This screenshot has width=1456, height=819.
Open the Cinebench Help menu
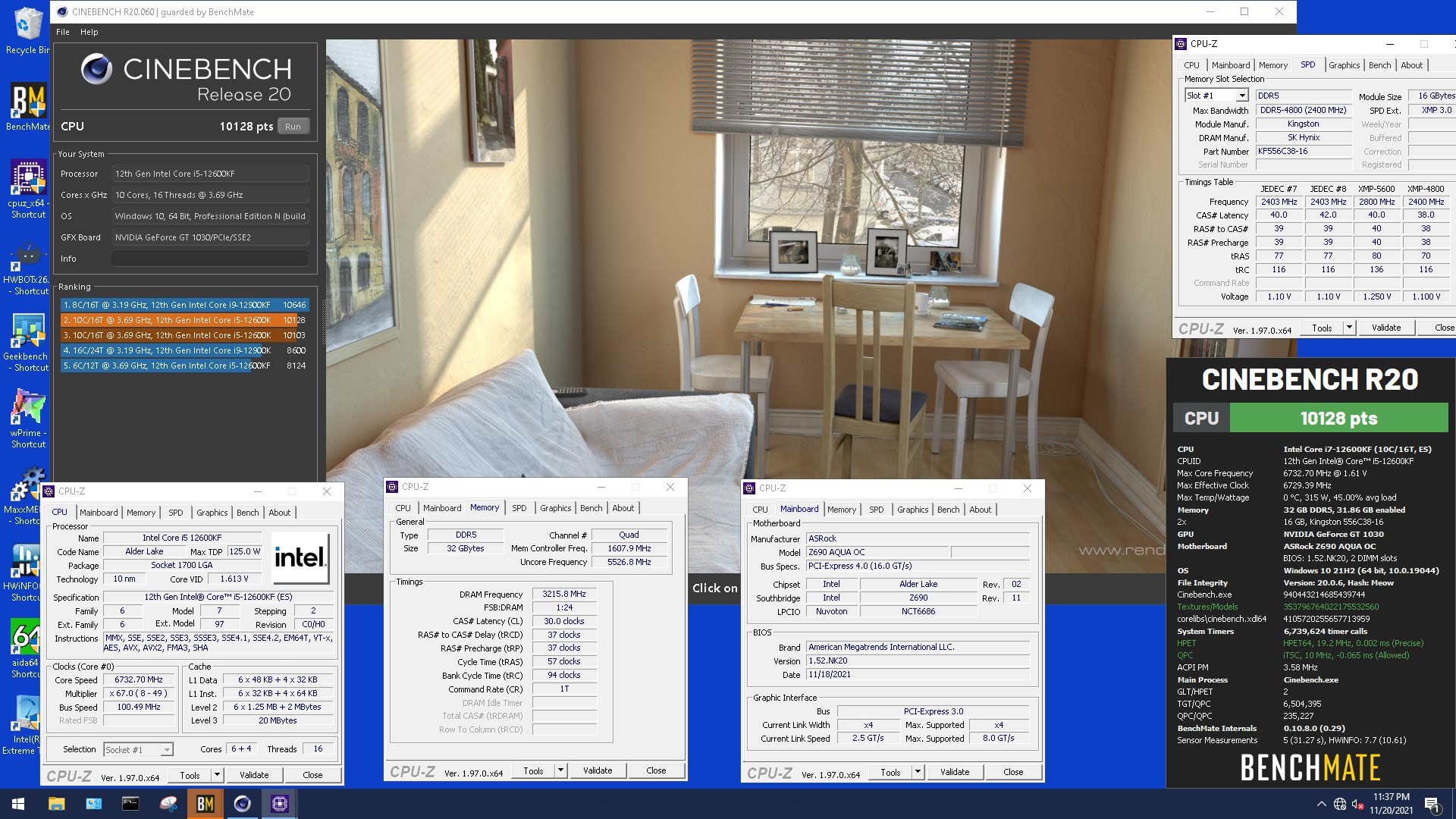pos(89,32)
